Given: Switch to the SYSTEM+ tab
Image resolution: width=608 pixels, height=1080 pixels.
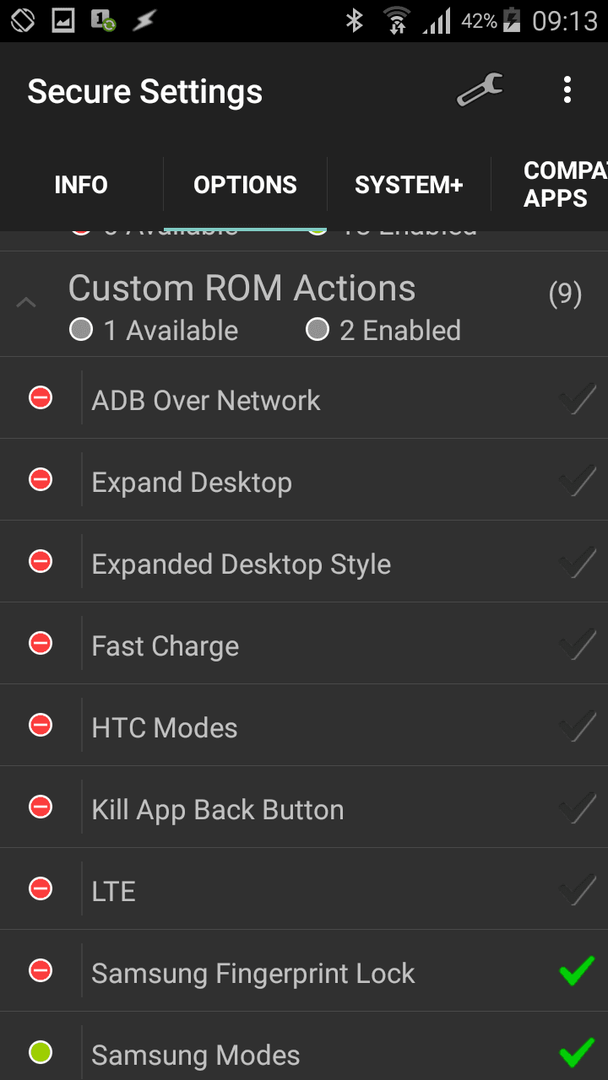Looking at the screenshot, I should pos(409,185).
